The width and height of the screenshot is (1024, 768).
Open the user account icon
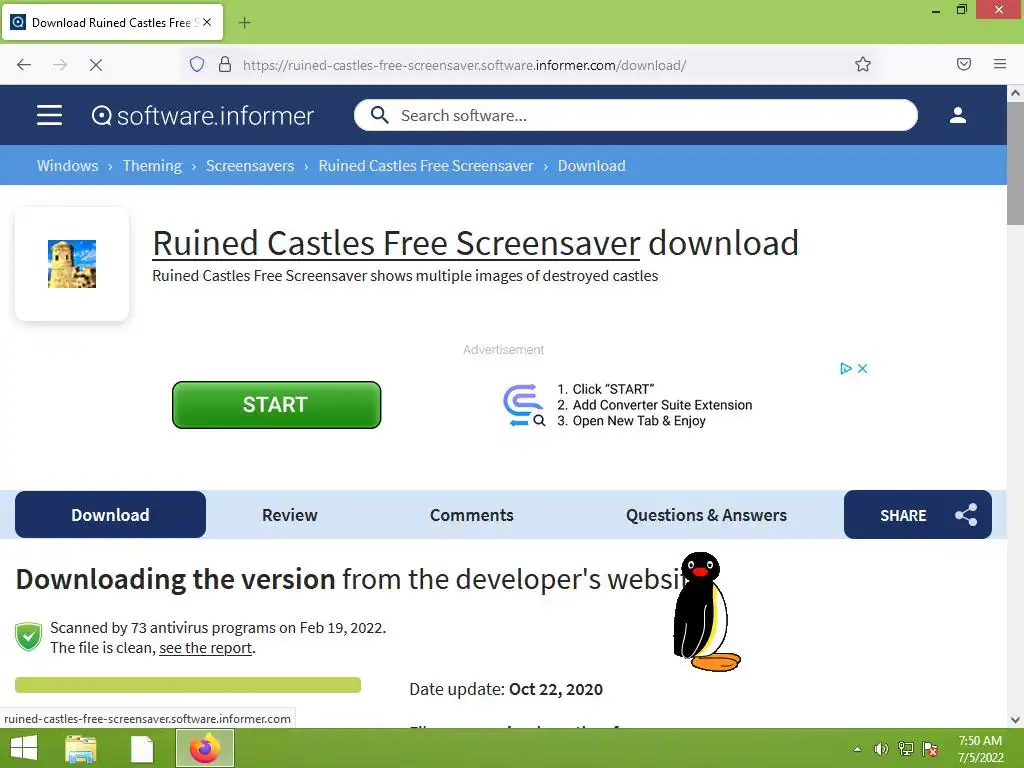click(957, 116)
